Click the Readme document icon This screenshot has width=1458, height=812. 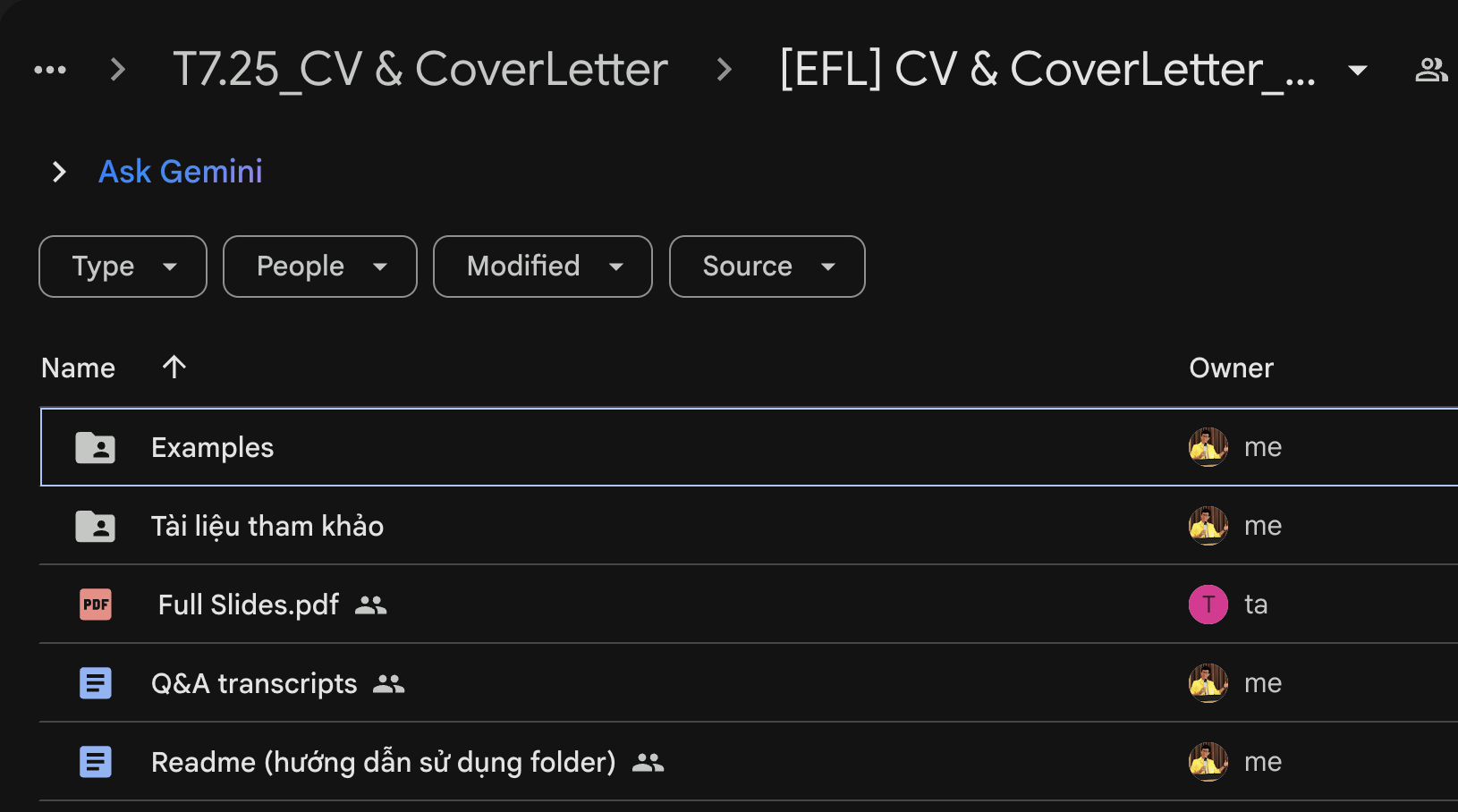(96, 762)
